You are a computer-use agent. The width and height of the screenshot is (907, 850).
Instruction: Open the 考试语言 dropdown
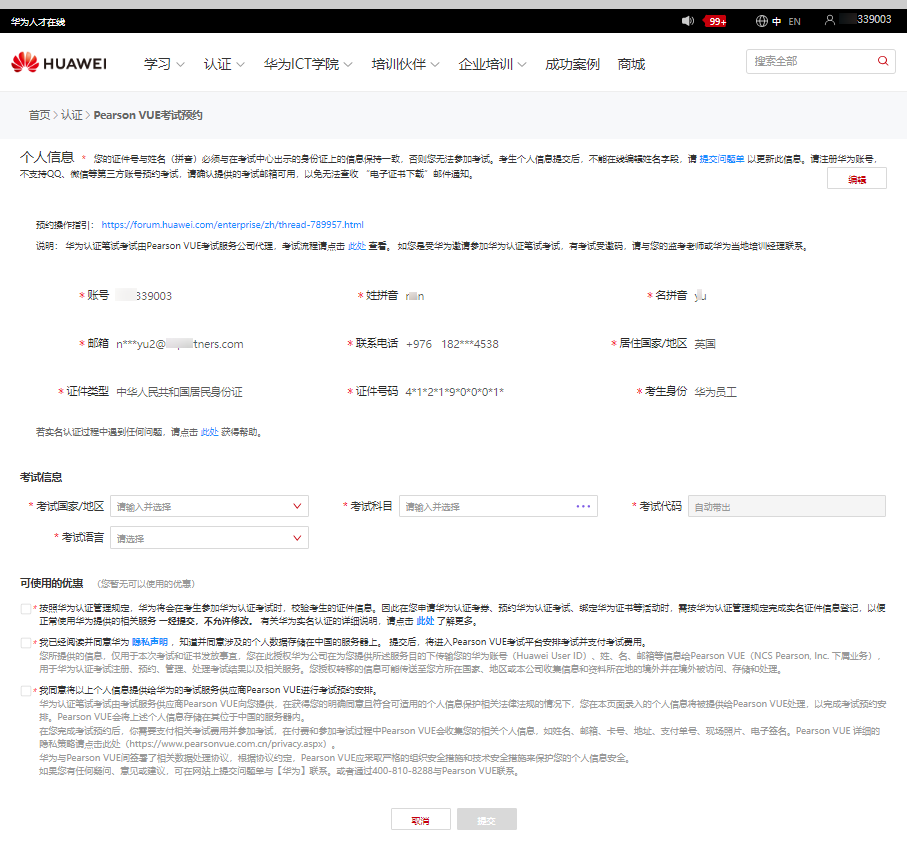[209, 538]
